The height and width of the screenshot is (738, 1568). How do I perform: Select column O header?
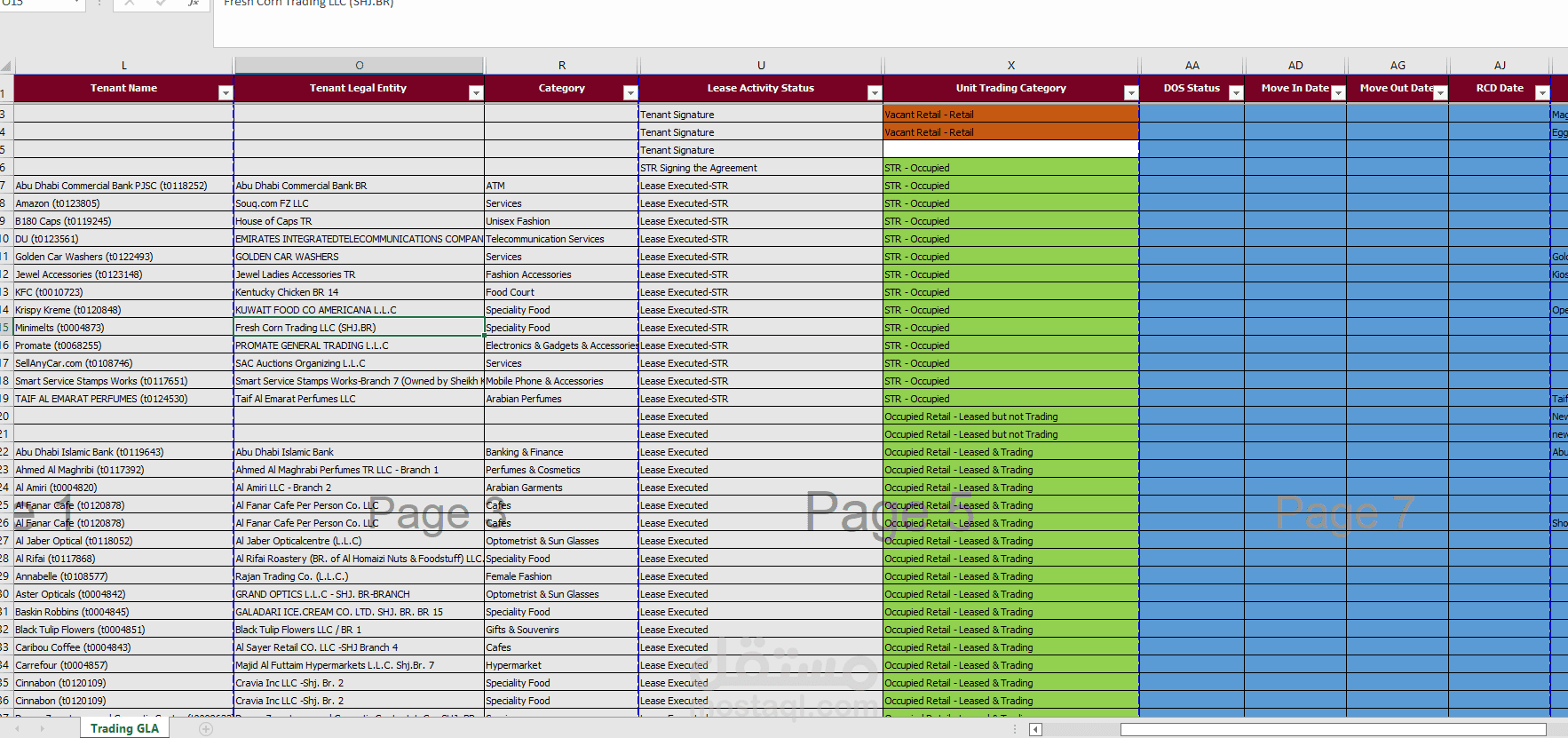tap(359, 66)
